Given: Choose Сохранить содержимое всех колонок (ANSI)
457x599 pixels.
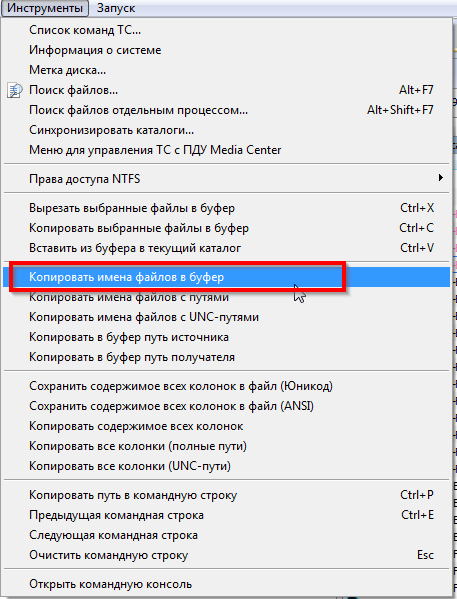Looking at the screenshot, I should pyautogui.click(x=226, y=406).
